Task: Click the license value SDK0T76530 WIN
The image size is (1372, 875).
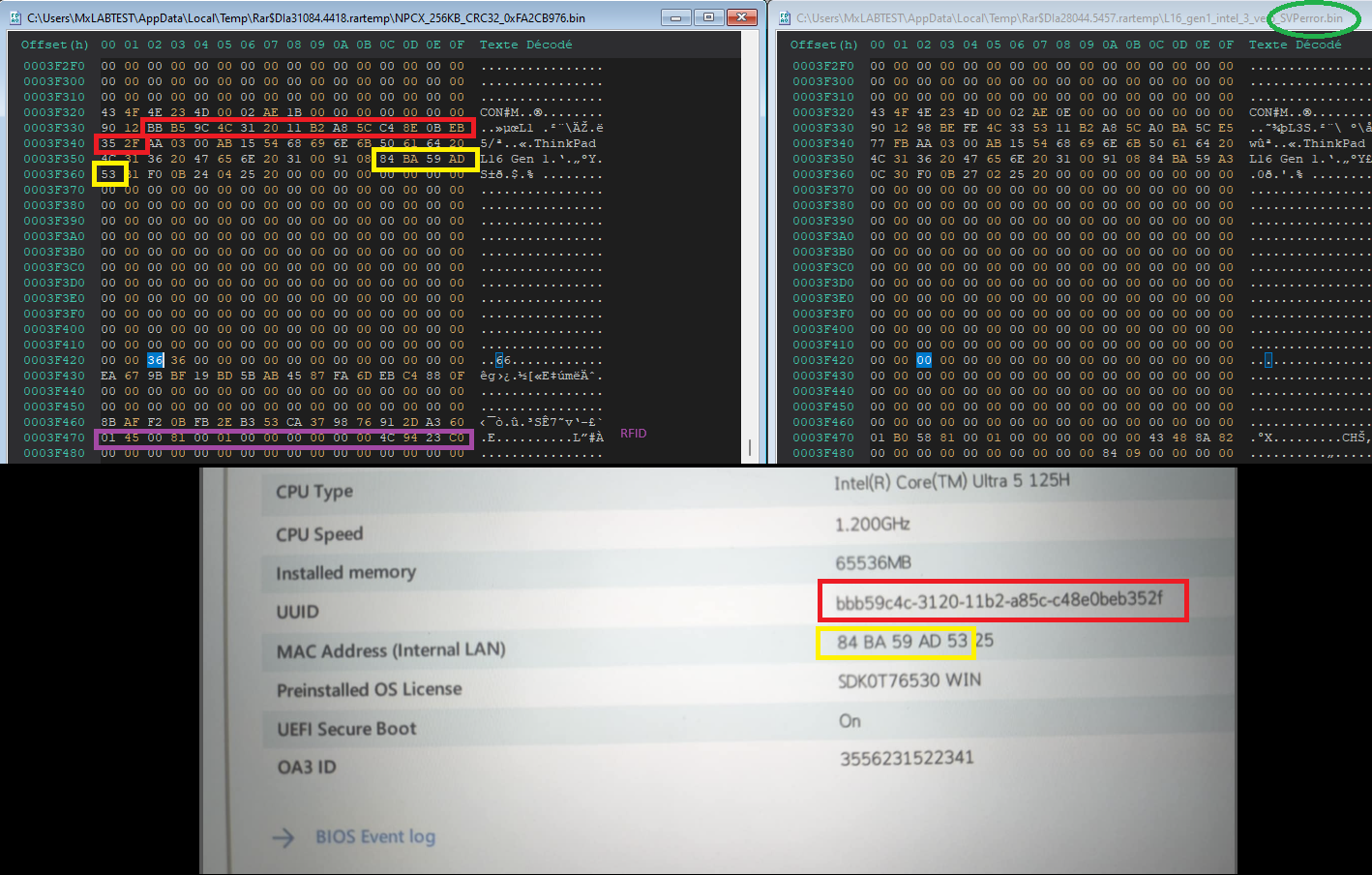Action: coord(910,680)
